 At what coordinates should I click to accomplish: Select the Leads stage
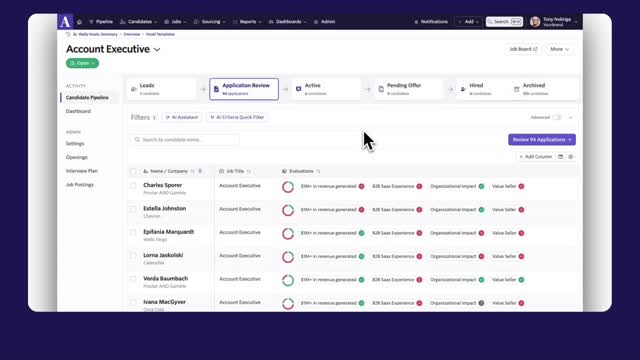162,89
